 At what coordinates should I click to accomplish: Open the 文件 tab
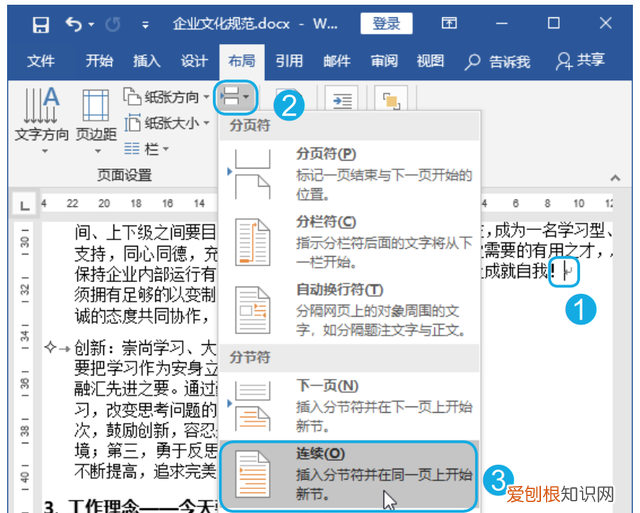41,61
